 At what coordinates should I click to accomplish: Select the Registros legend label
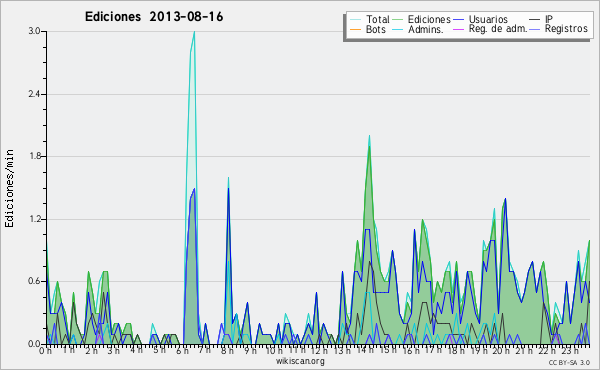pyautogui.click(x=566, y=29)
